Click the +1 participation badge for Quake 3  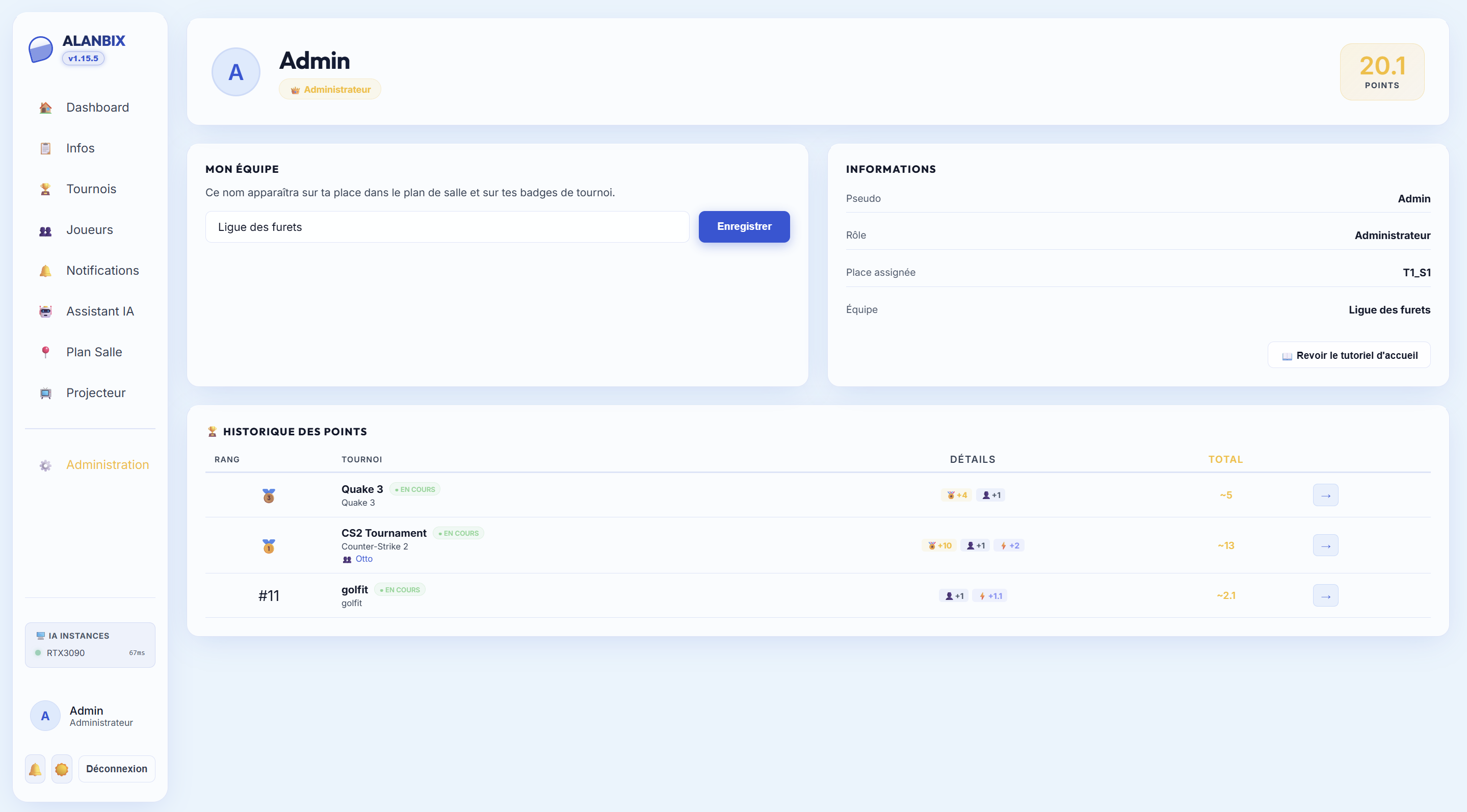coord(991,495)
